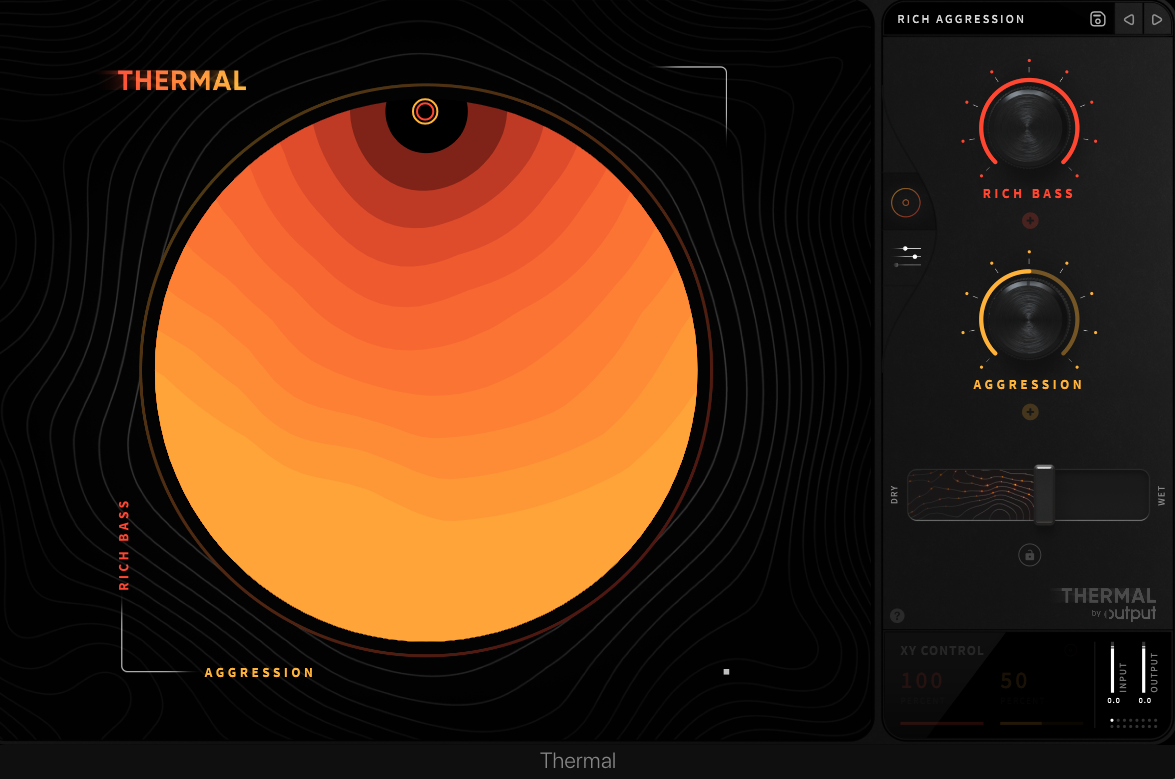
Task: Click the Dry/Wet mix slider handle
Action: (1044, 494)
